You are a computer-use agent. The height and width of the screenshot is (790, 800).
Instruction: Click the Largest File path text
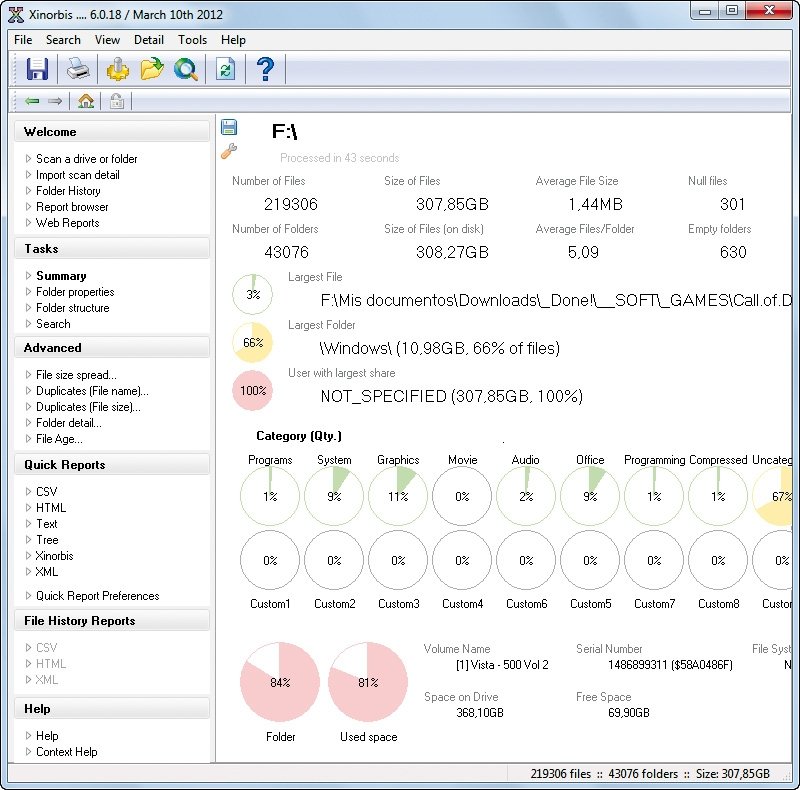pos(556,300)
